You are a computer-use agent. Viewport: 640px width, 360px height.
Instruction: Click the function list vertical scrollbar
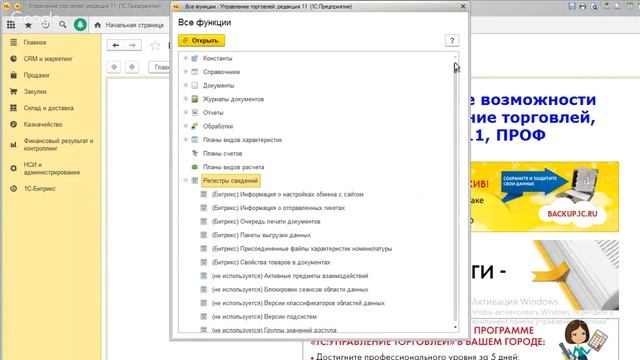point(455,192)
